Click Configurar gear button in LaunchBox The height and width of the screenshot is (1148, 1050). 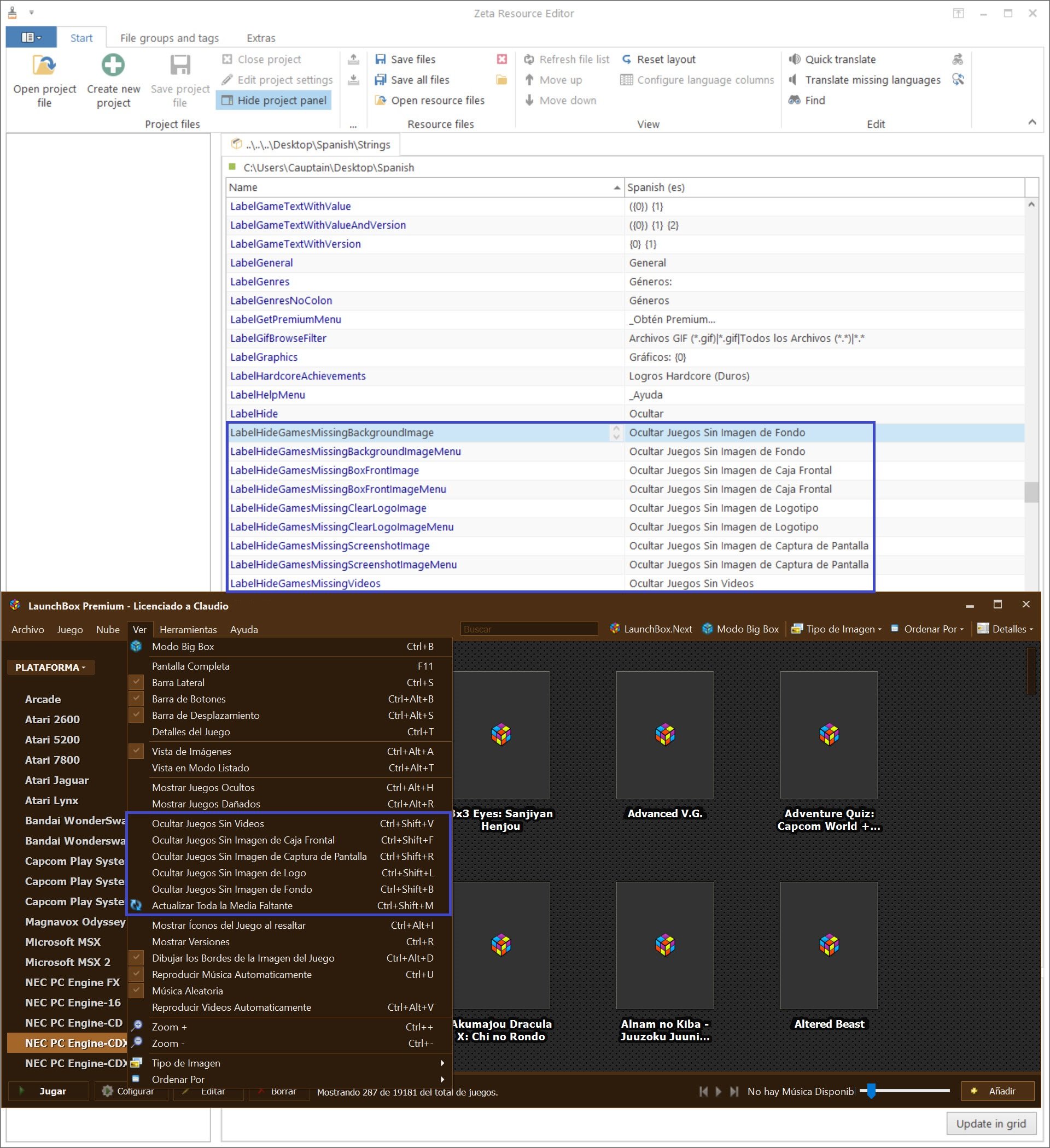pyautogui.click(x=131, y=1091)
